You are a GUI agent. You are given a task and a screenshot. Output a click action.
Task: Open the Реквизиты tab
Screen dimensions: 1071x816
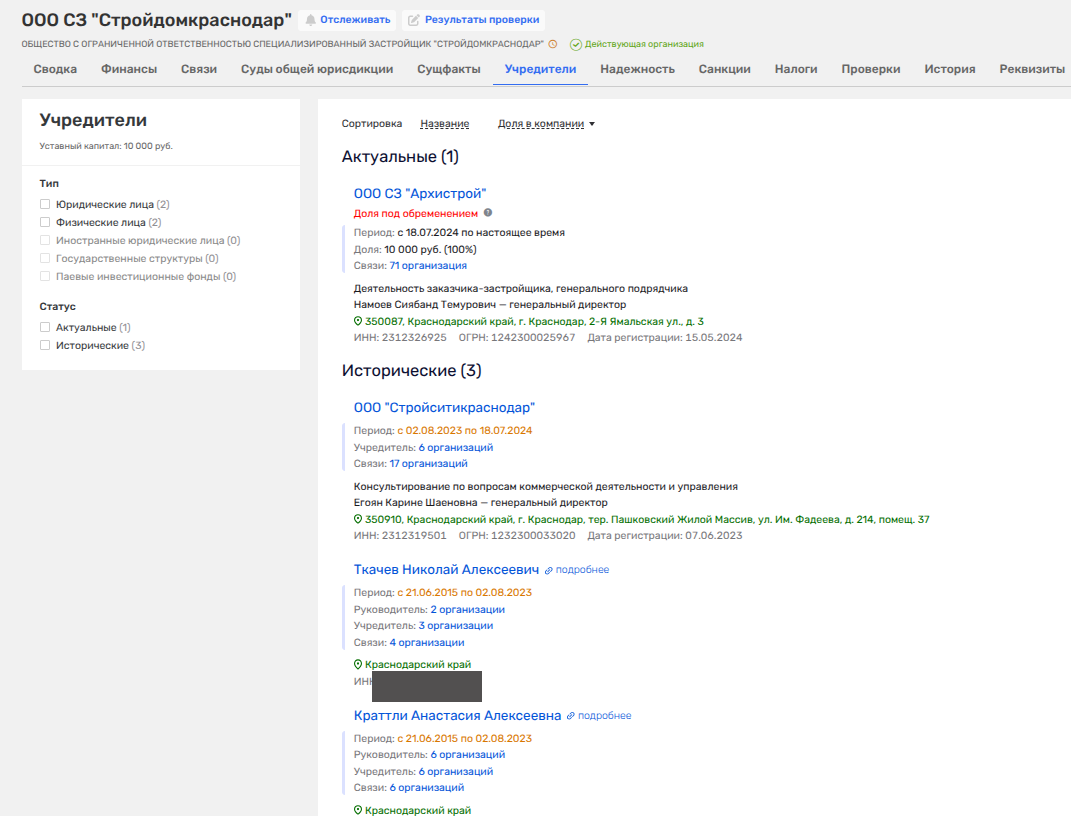point(1032,69)
